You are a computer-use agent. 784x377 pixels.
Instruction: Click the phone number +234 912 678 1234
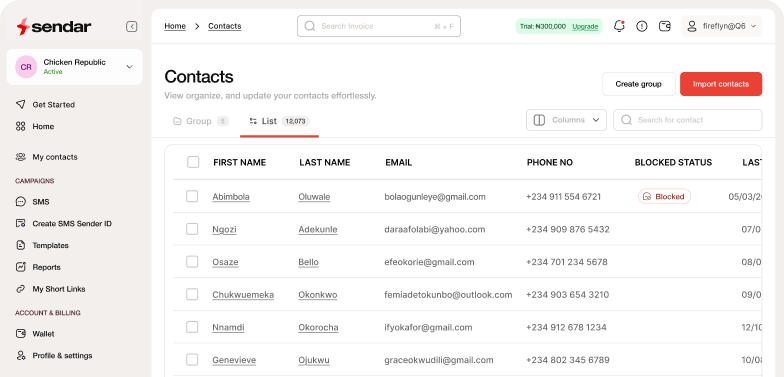[566, 328]
